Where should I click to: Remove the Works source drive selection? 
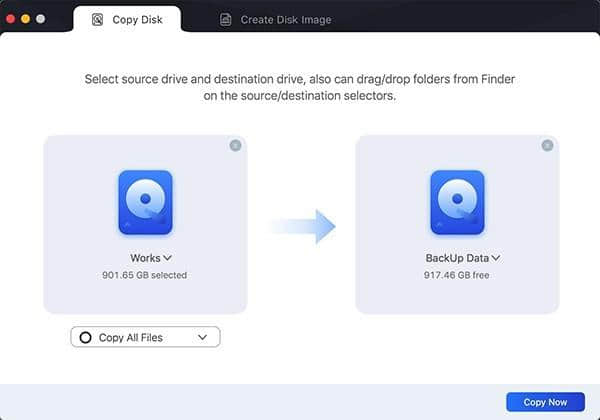[x=235, y=145]
